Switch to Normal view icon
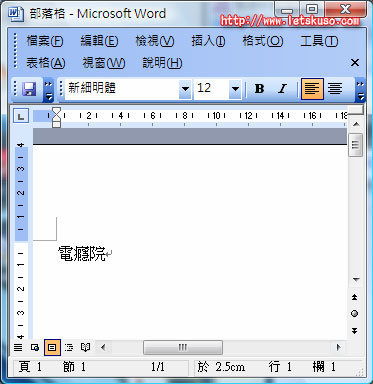373x384 pixels. [x=18, y=348]
